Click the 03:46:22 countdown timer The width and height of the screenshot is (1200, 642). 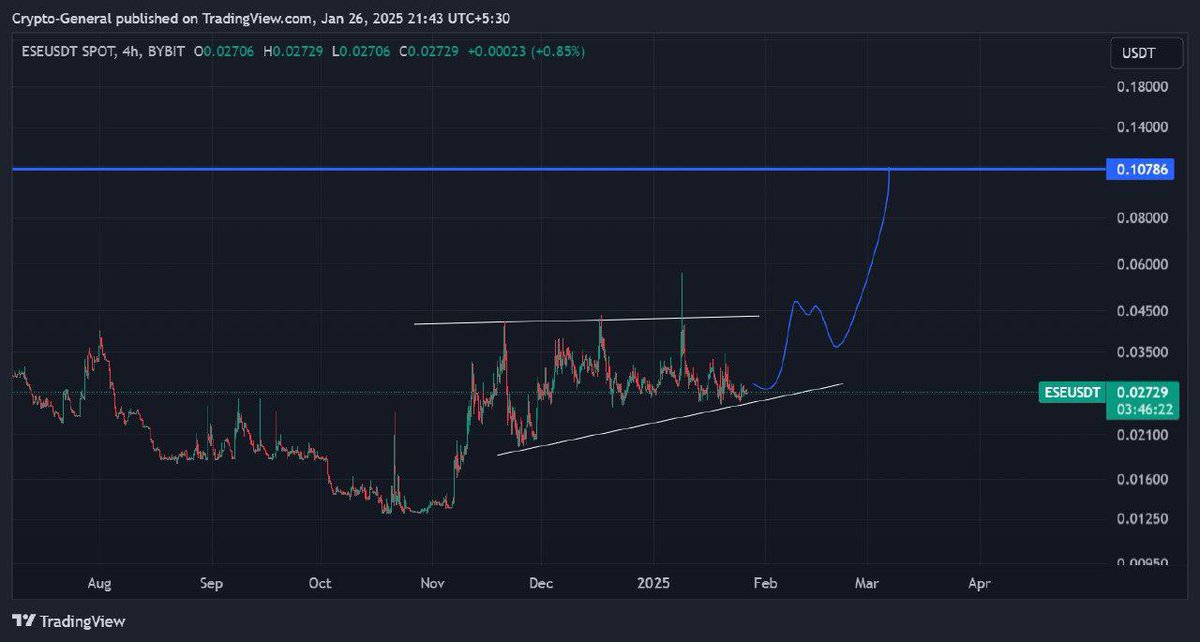click(x=1144, y=410)
